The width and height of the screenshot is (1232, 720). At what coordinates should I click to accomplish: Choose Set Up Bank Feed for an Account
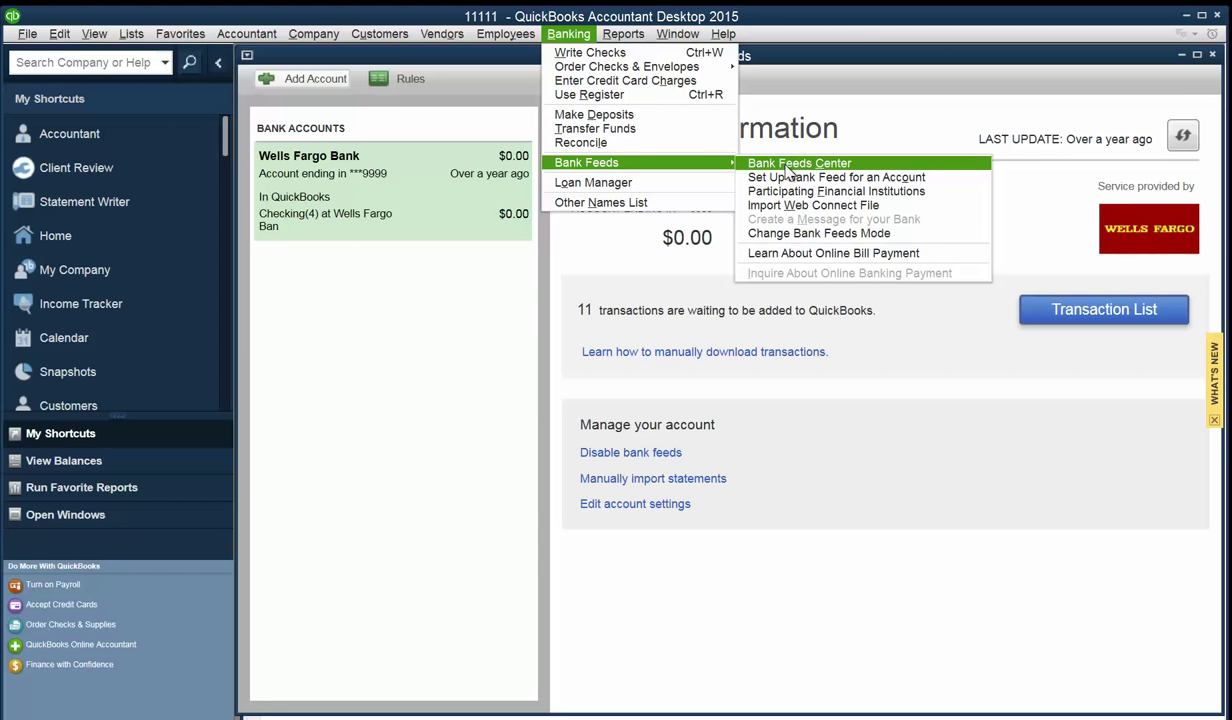click(x=864, y=177)
